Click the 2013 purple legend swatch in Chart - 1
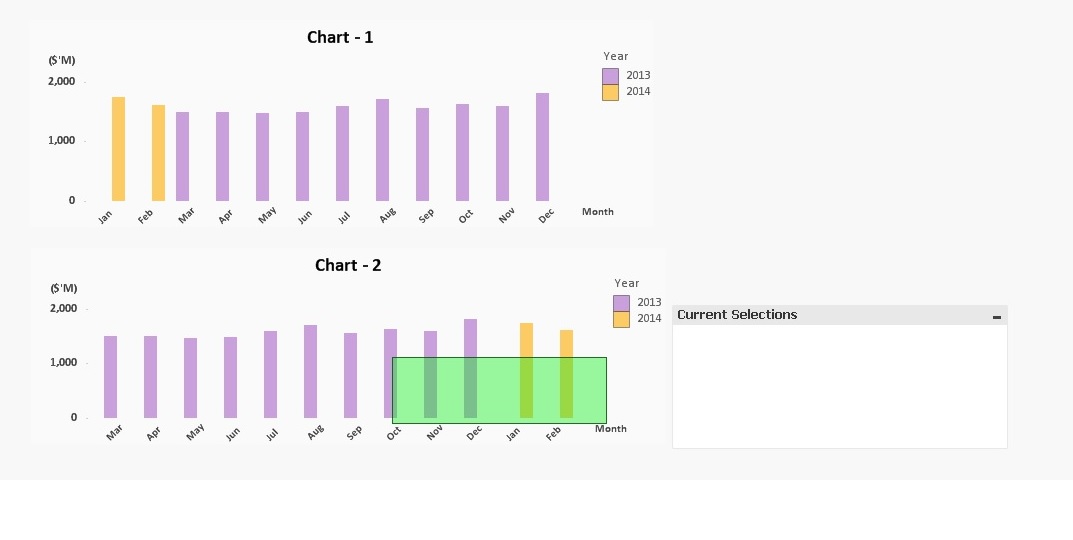 [610, 76]
